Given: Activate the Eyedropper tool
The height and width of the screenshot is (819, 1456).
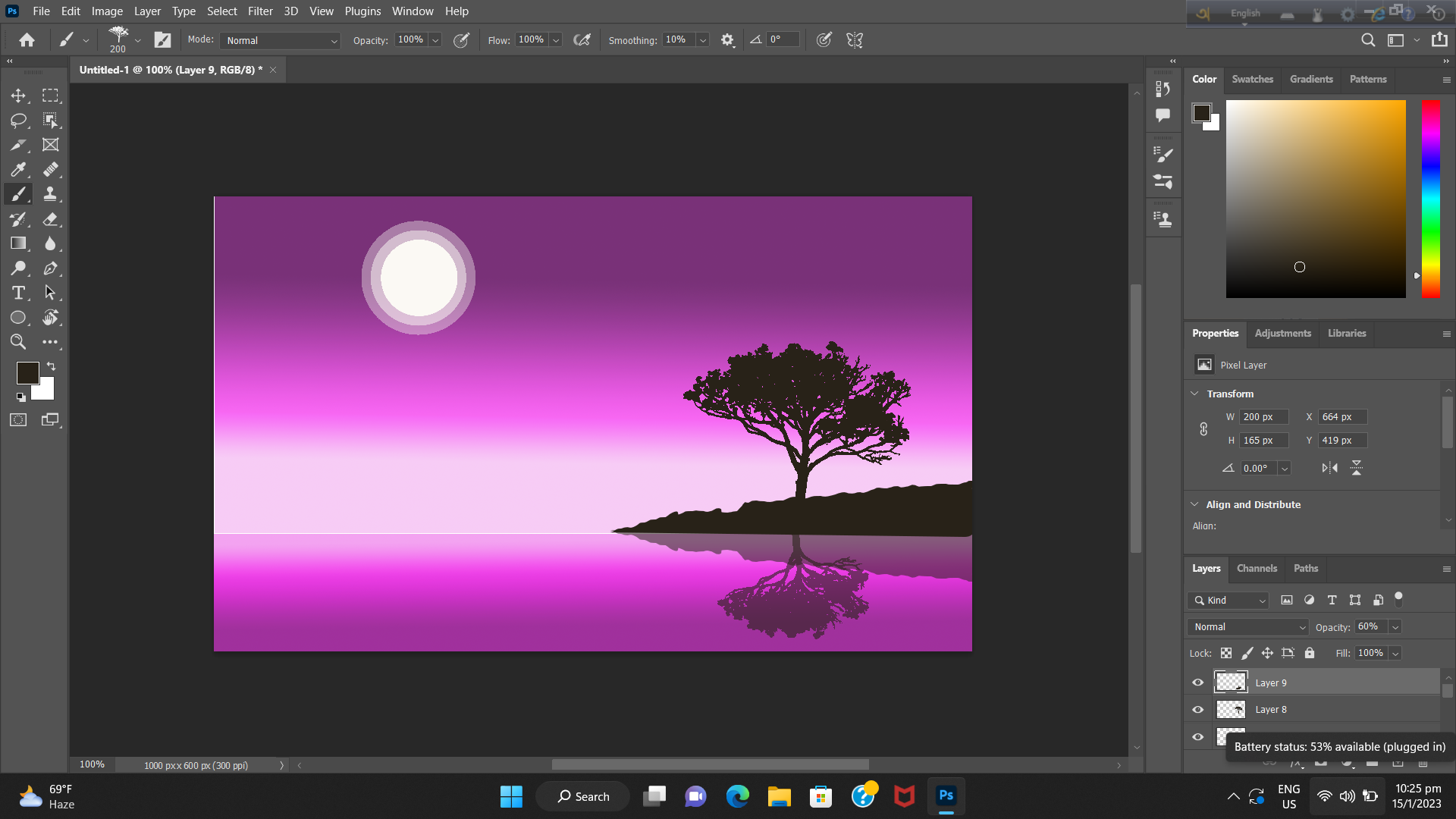Looking at the screenshot, I should click(x=18, y=169).
